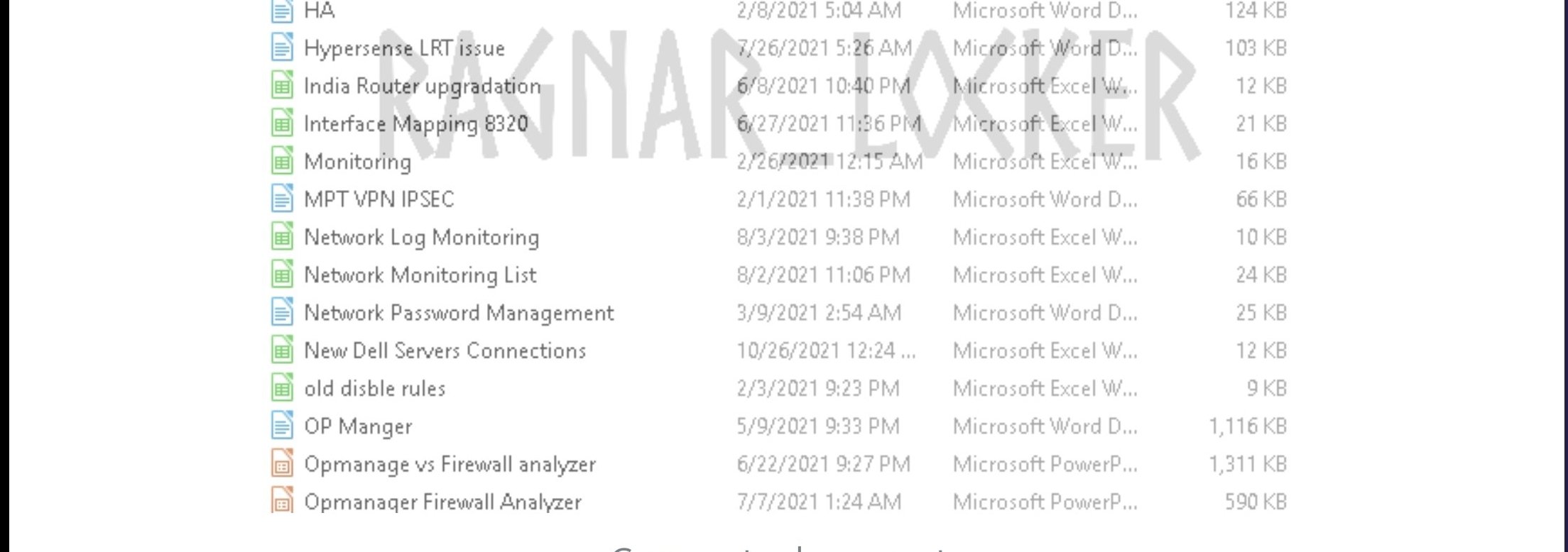This screenshot has height=552, width=1568.
Task: Click the Word icon for Hypersense LRT issue
Action: (282, 48)
